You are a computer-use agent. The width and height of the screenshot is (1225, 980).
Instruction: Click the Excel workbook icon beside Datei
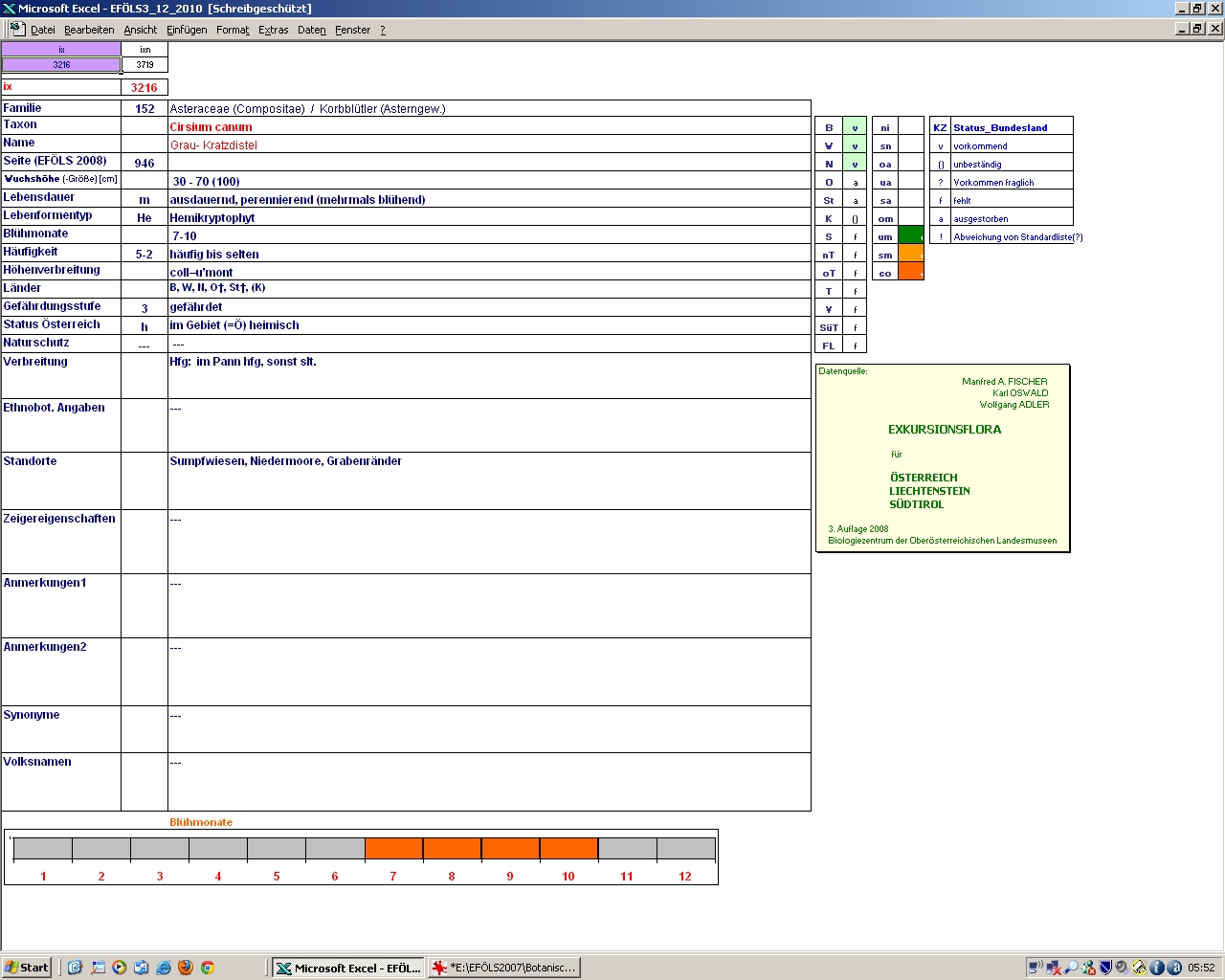pos(17,29)
